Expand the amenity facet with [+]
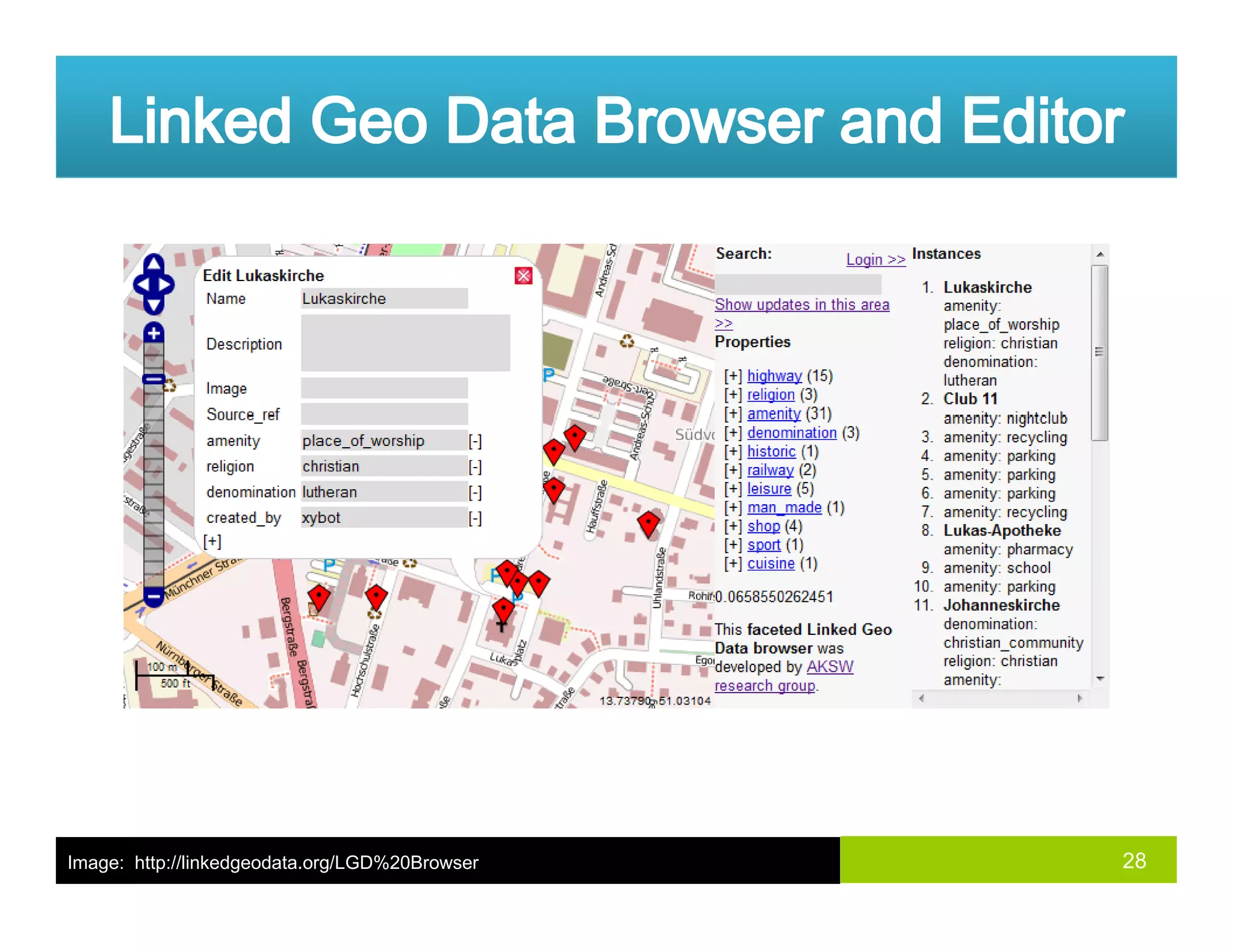Viewport: 1233px width, 952px height. 733,414
